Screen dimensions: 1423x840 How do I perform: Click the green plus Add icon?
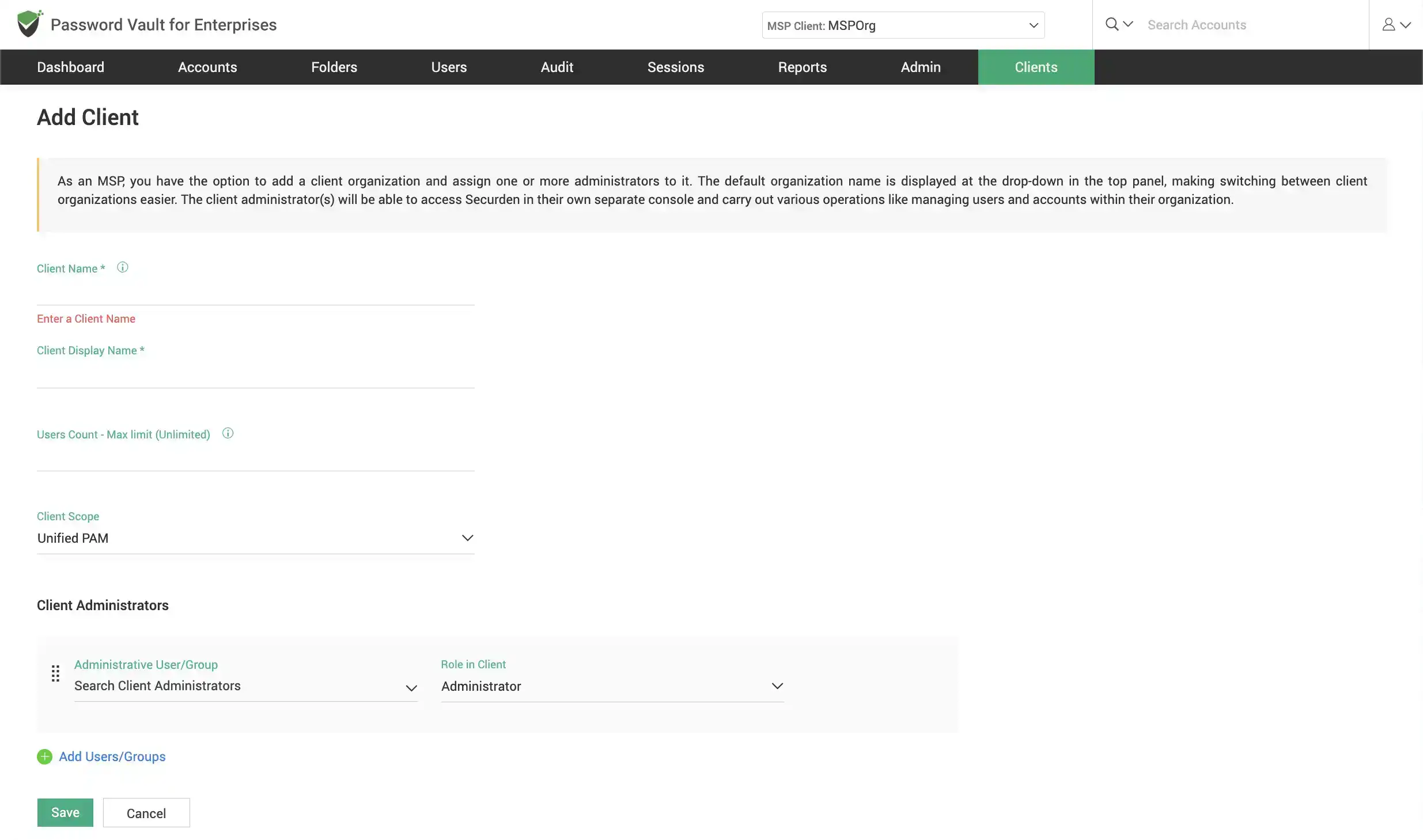click(44, 756)
